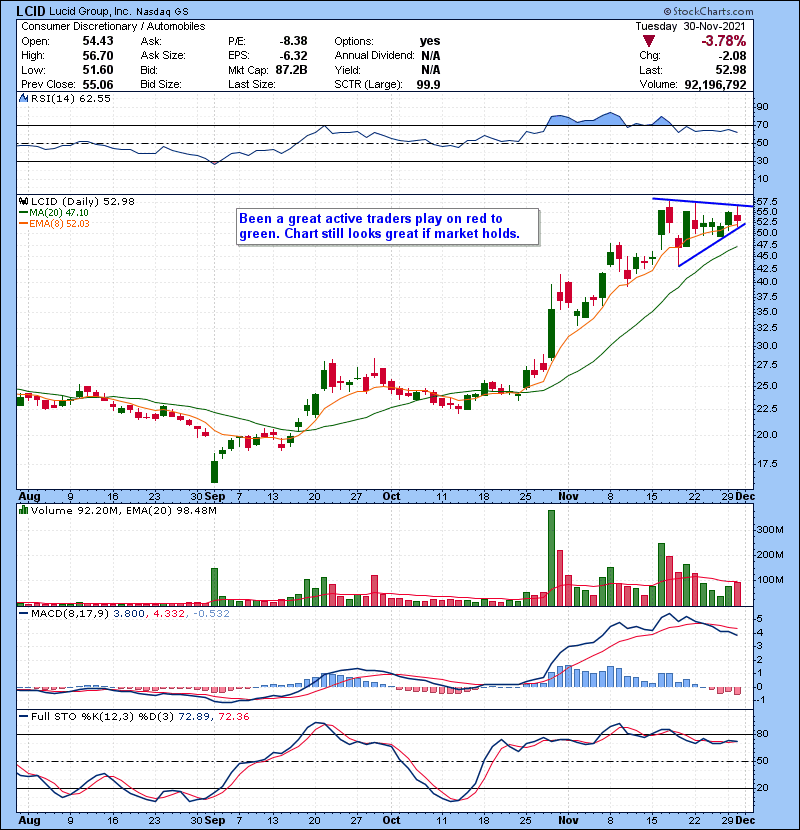Click Consumer Discretionary / Automobiles sector label

(x=113, y=26)
